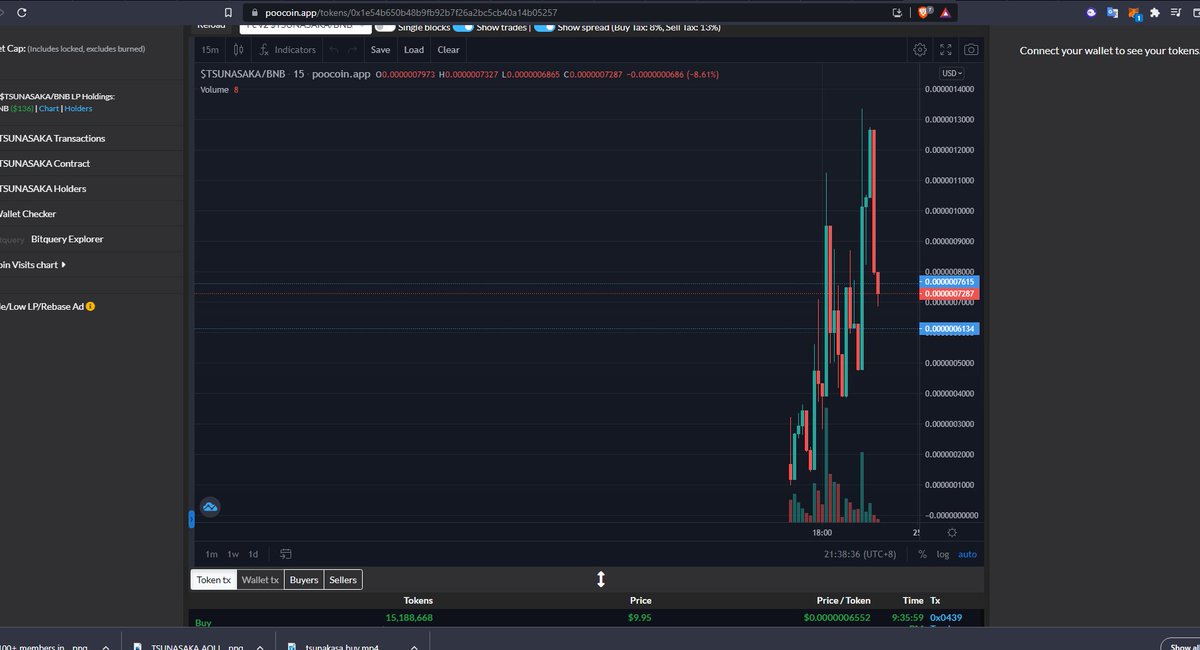Click the install app icon in address bar
Viewport: 1200px width, 650px height.
(x=897, y=12)
